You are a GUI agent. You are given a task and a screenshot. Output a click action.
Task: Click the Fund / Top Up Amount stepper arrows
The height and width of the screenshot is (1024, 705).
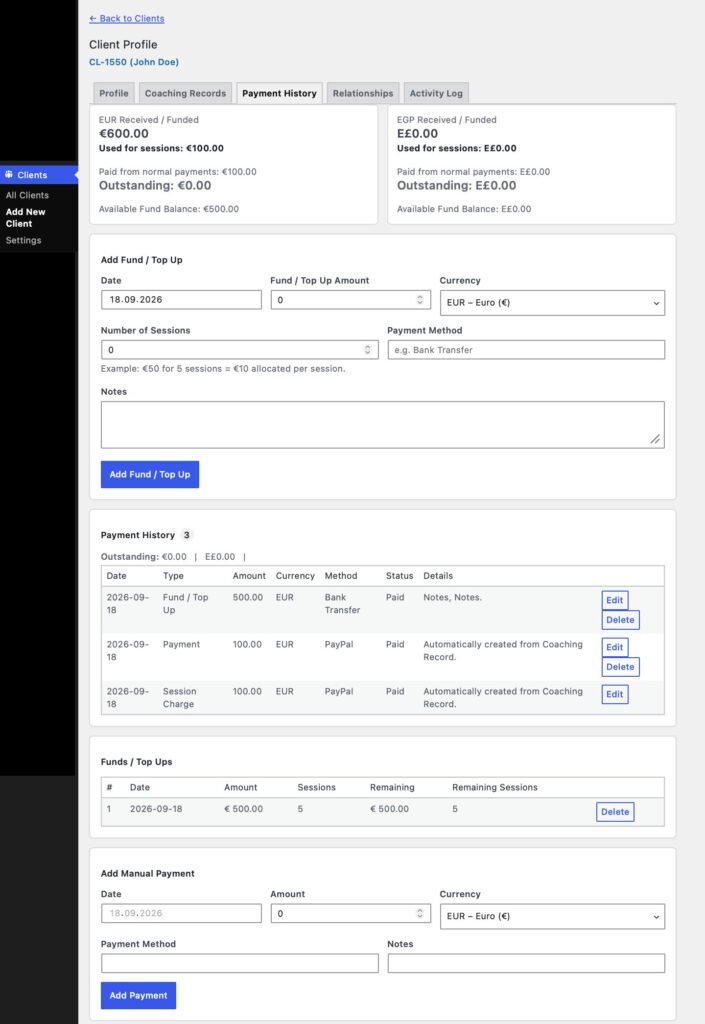420,300
